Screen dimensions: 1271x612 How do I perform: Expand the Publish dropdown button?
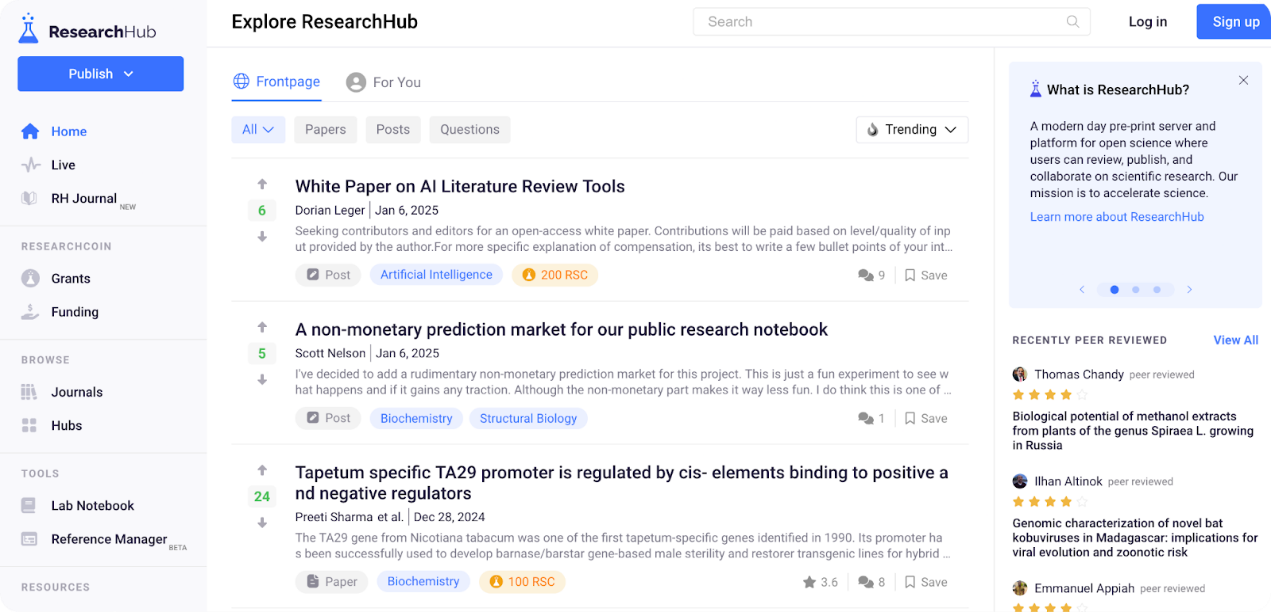tap(100, 74)
